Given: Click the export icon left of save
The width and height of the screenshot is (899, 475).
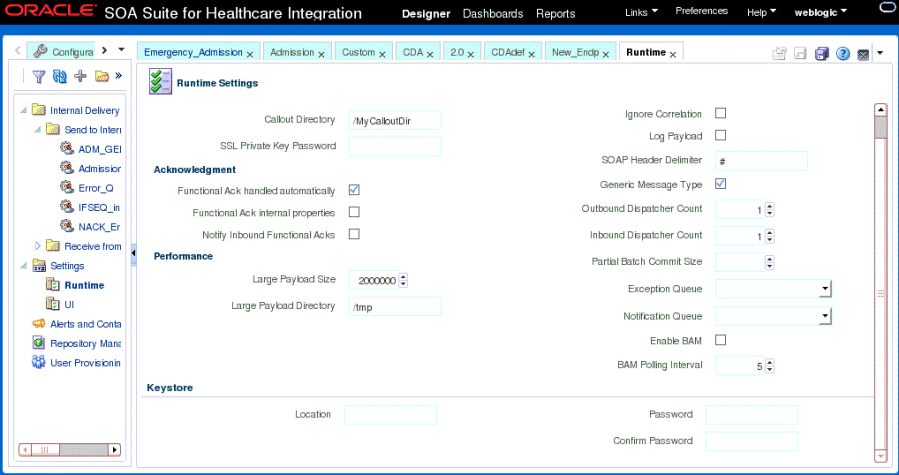Looking at the screenshot, I should 779,53.
